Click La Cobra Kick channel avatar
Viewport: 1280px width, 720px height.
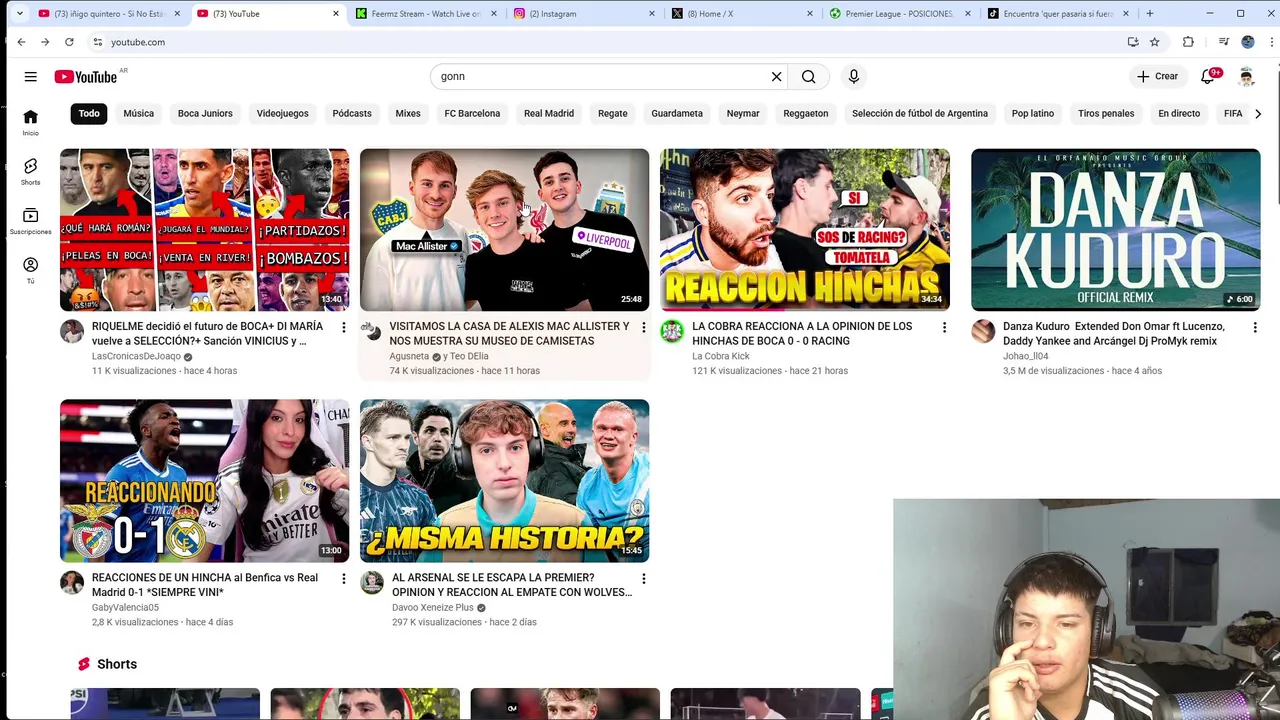pyautogui.click(x=672, y=331)
